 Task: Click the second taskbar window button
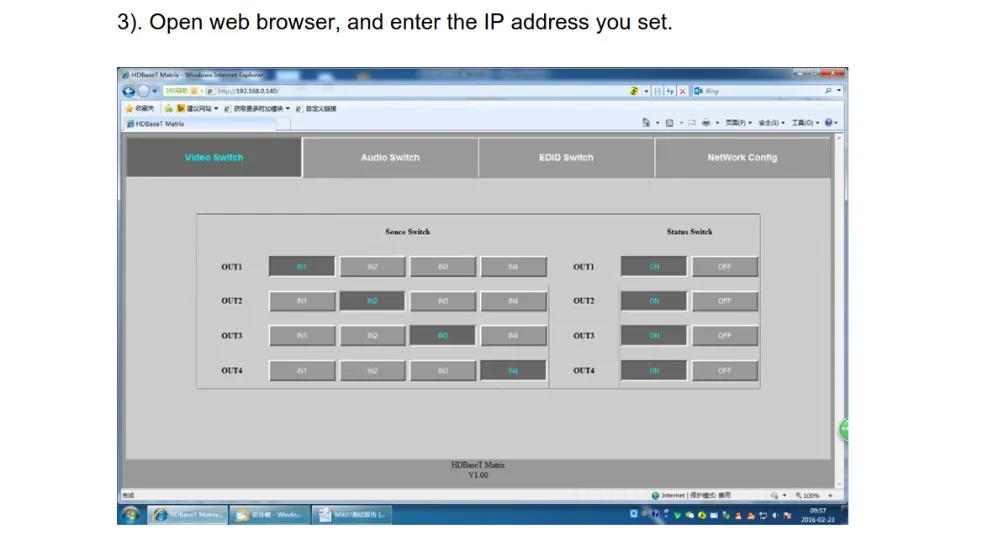(270, 515)
